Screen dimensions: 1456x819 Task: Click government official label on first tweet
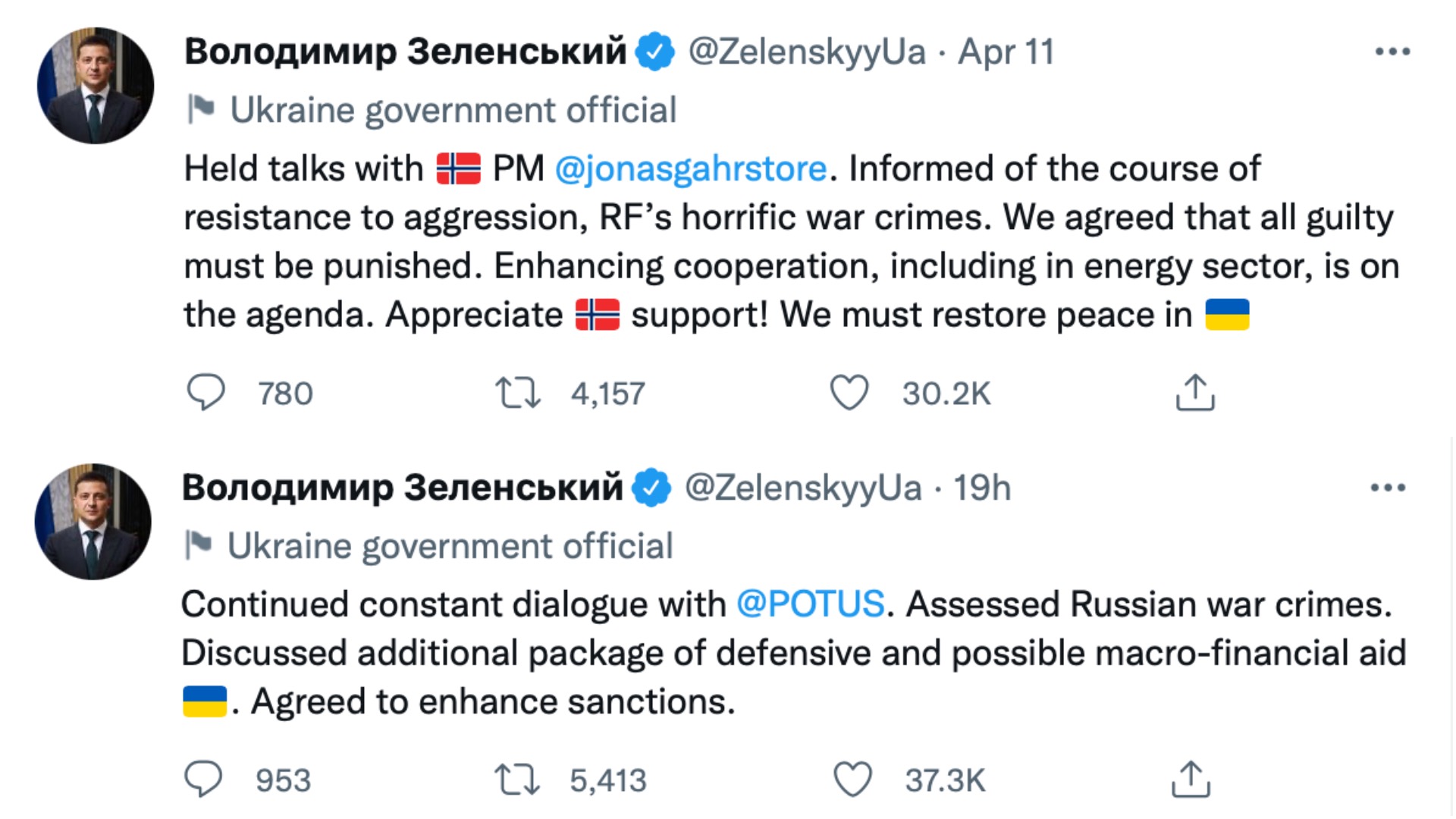453,110
